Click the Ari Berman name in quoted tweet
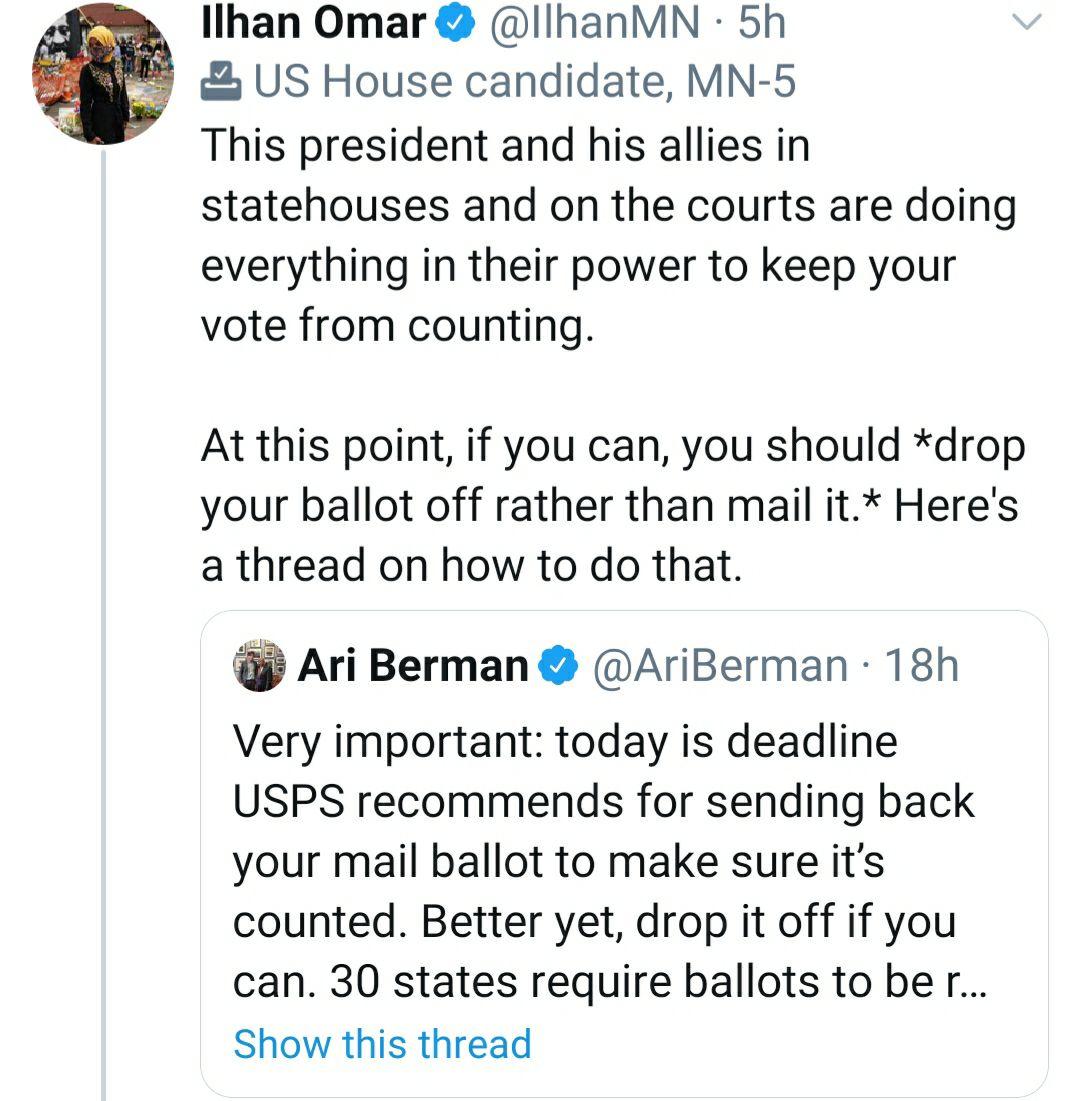1080x1101 pixels. (x=413, y=666)
